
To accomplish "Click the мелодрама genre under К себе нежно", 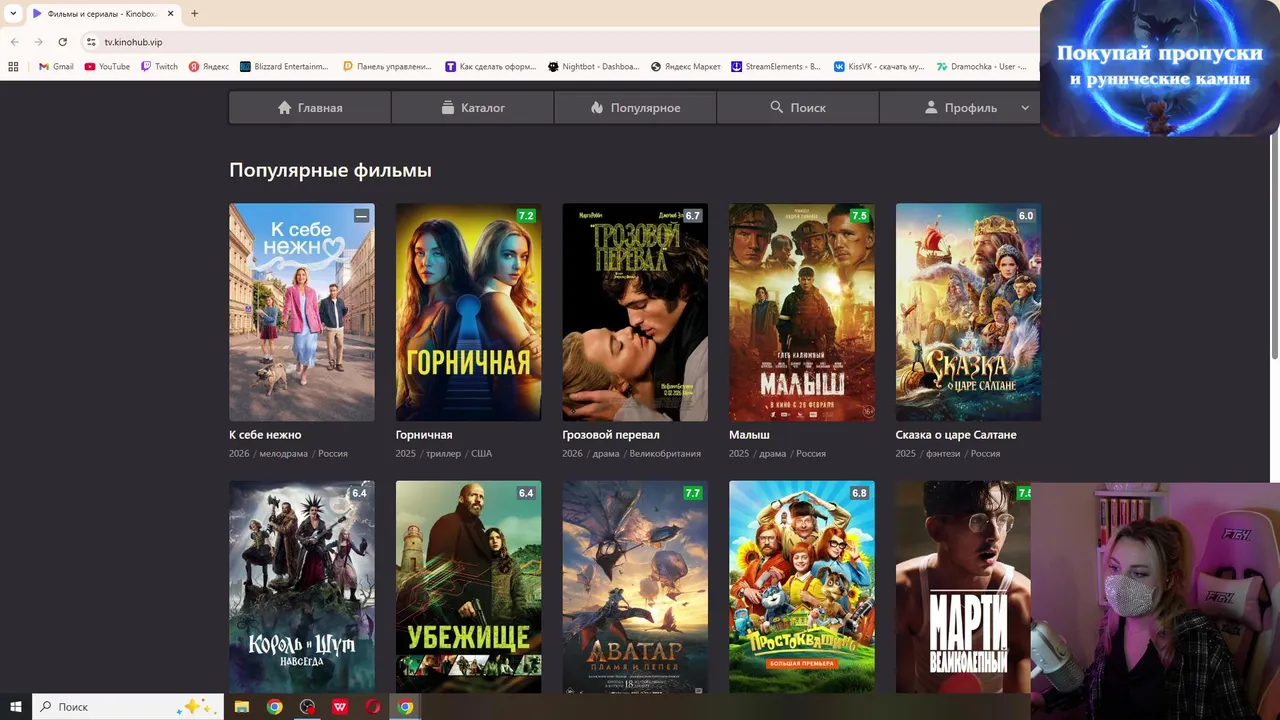I will [284, 454].
